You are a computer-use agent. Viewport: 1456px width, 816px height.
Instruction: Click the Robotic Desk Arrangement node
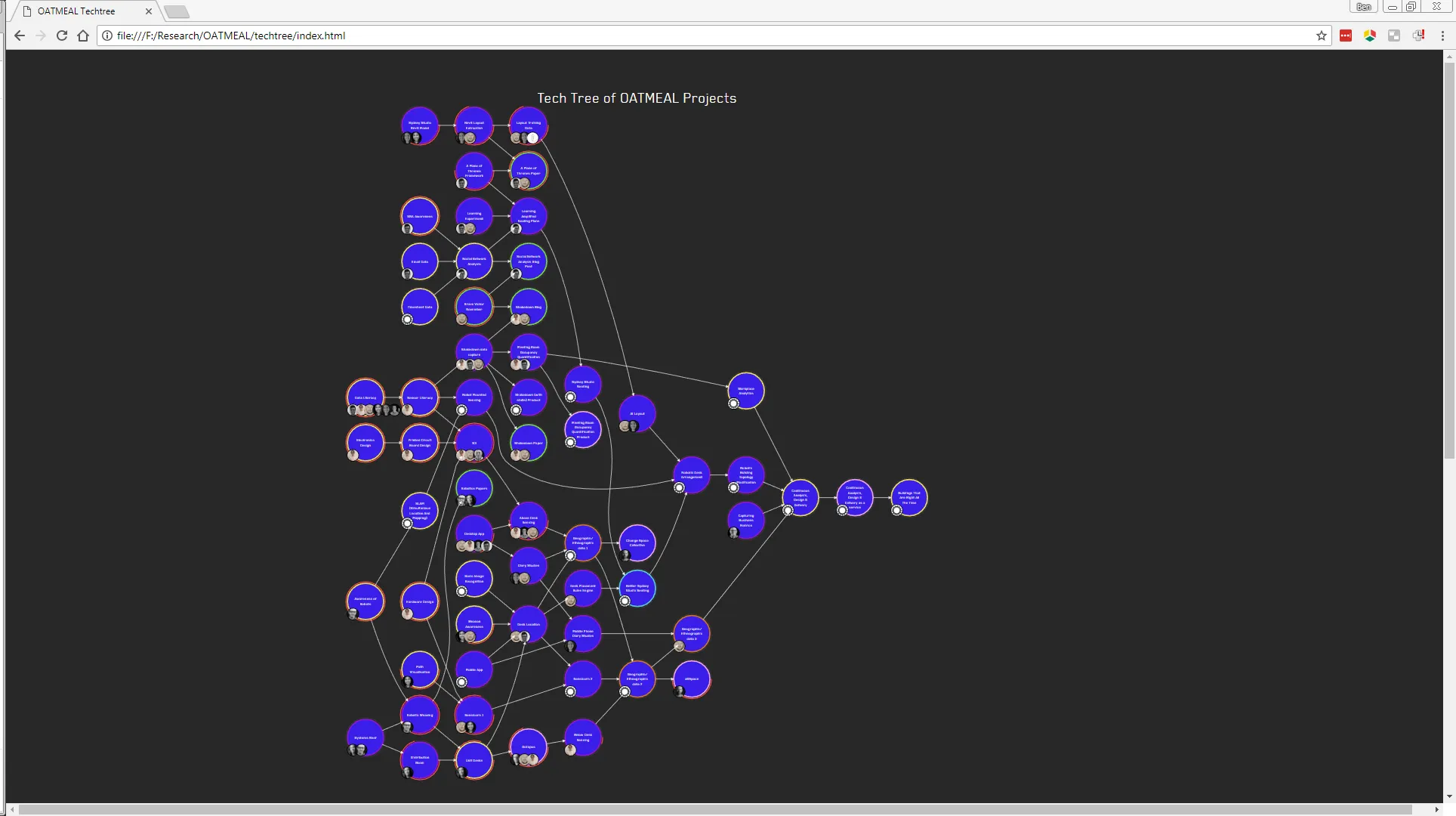point(692,475)
